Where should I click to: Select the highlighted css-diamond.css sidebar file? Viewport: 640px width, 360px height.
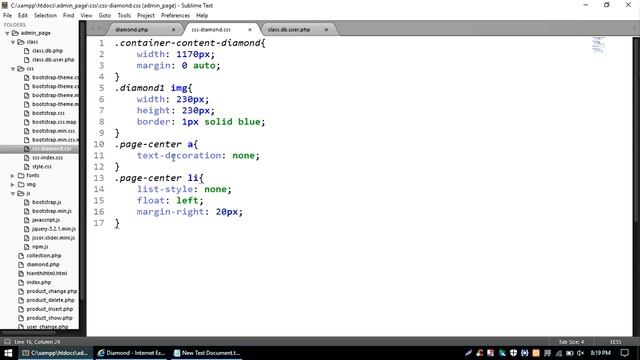click(x=51, y=149)
